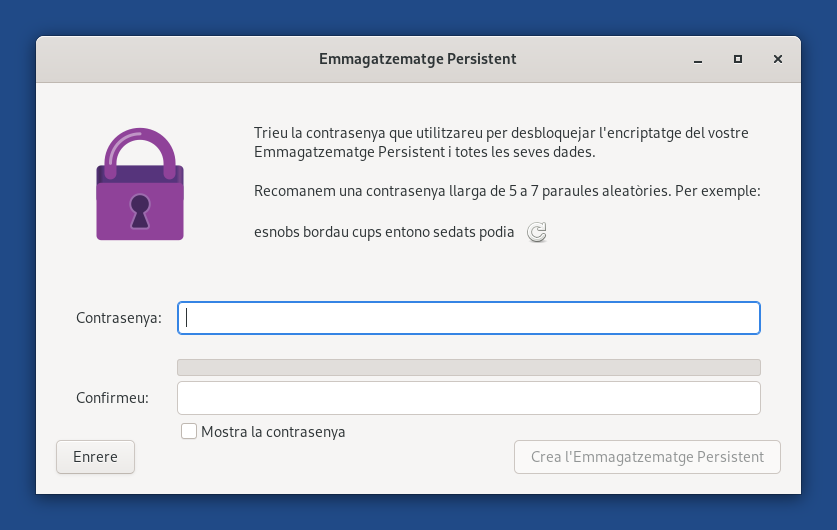Viewport: 837px width, 530px height.
Task: Enable the Mostra la contrasenya checkbox
Action: (189, 431)
